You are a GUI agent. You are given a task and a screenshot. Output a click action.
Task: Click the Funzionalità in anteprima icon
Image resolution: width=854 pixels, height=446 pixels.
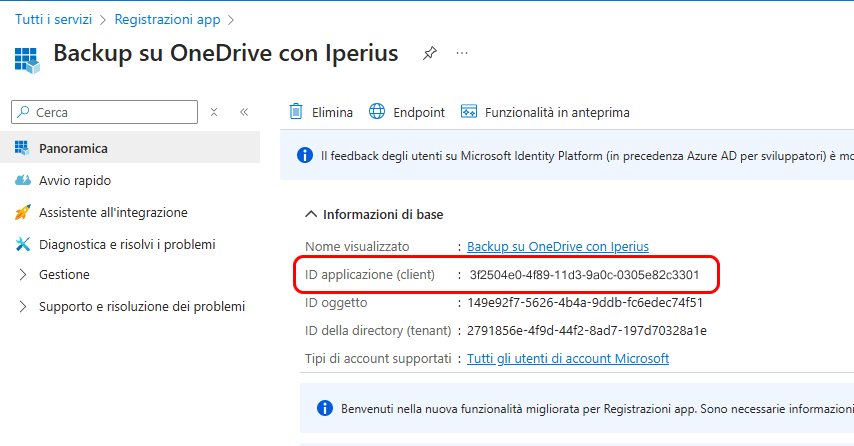pyautogui.click(x=469, y=111)
